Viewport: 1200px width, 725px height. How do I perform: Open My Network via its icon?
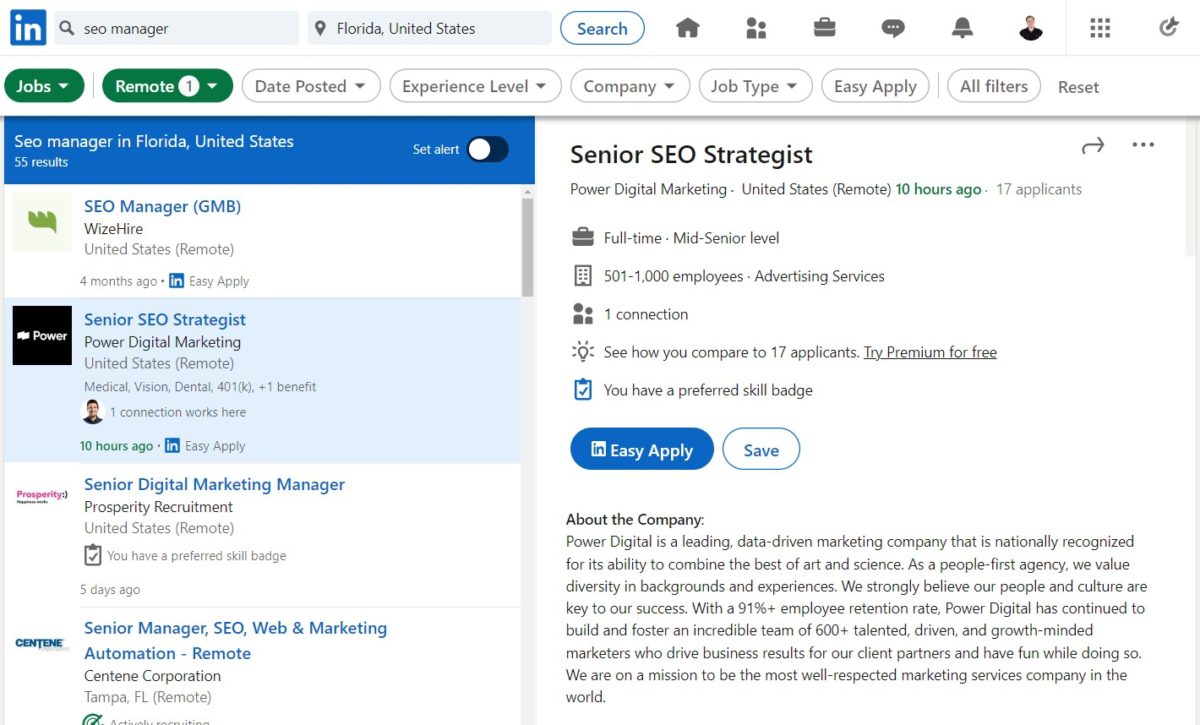756,27
